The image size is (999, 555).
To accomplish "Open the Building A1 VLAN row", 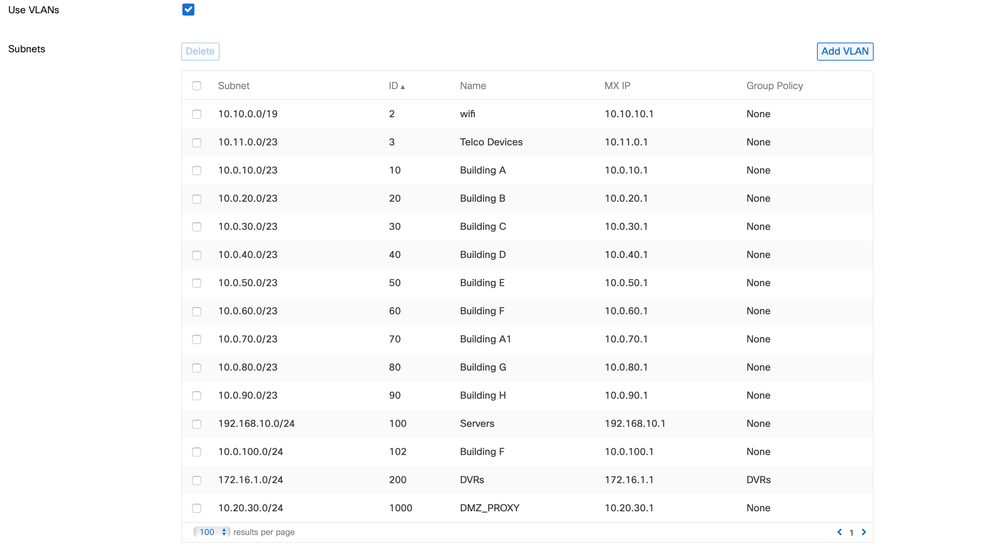I will (x=528, y=339).
